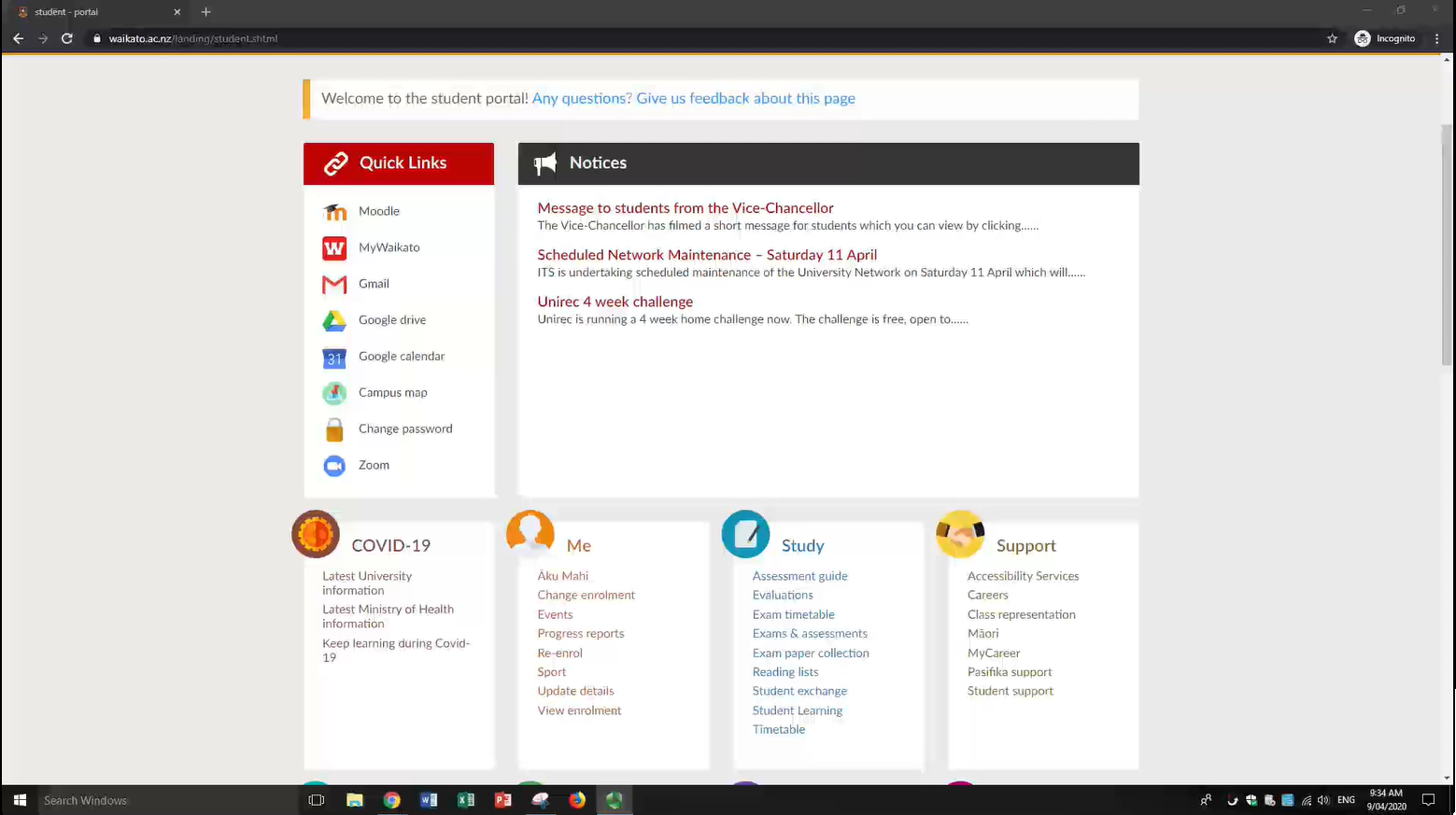
Task: Open Exams & assessments link
Action: tap(809, 633)
